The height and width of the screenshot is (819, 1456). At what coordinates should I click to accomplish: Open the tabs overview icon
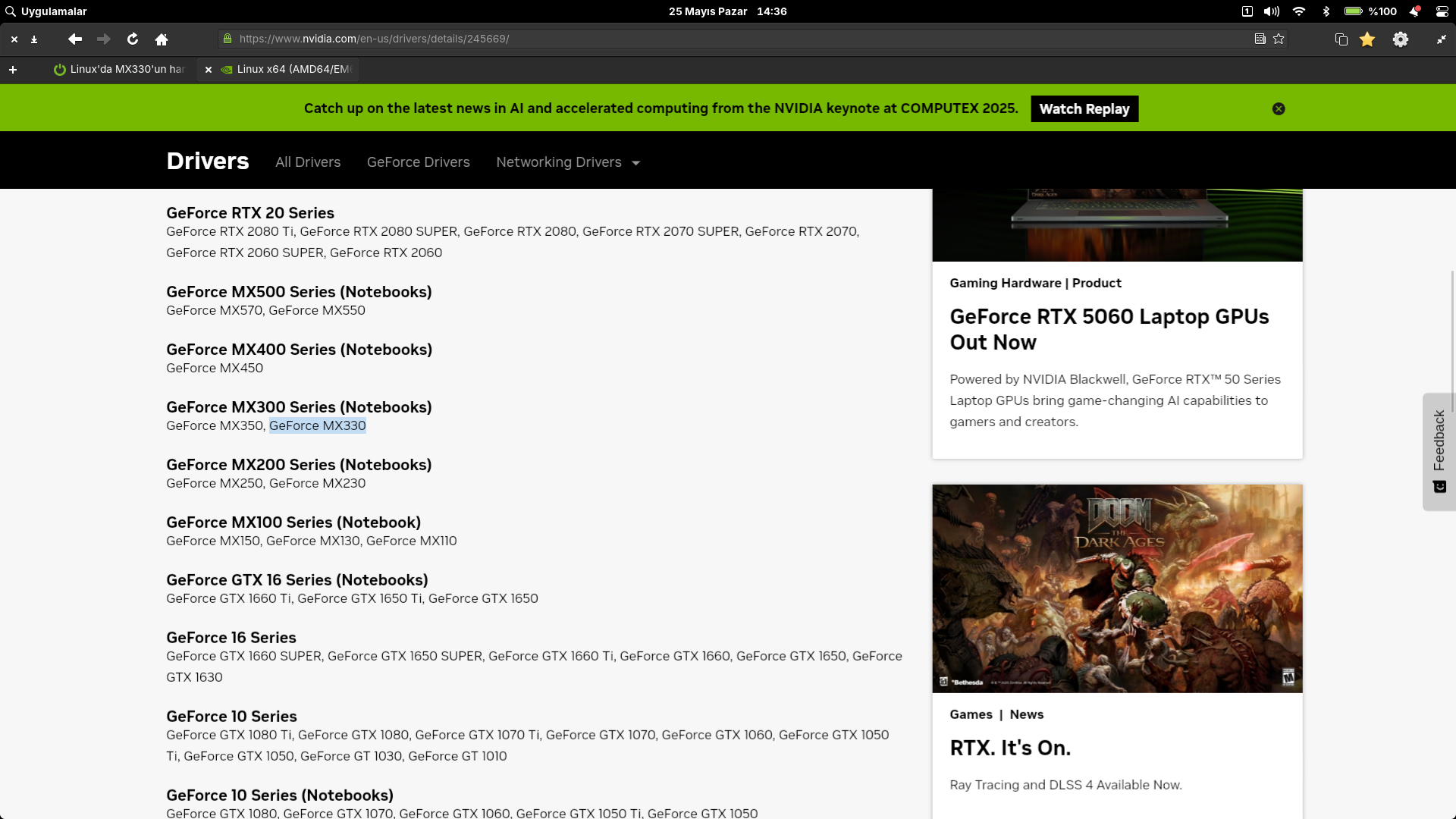click(x=1341, y=39)
